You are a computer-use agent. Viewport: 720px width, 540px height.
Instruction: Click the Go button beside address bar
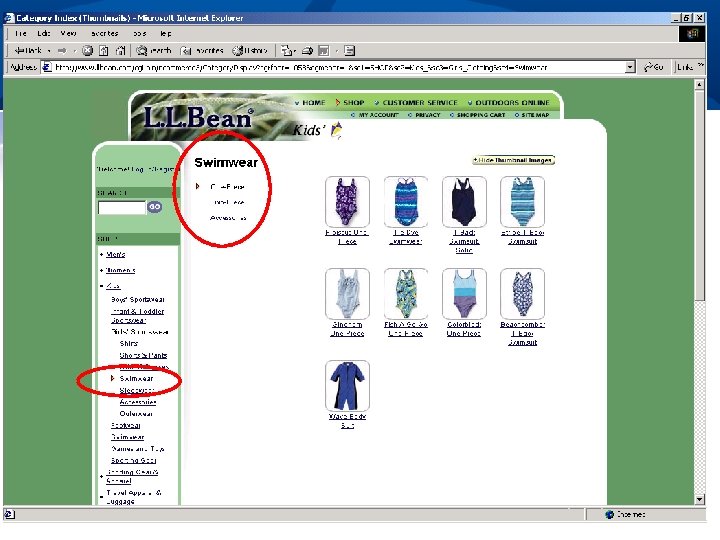(x=654, y=67)
